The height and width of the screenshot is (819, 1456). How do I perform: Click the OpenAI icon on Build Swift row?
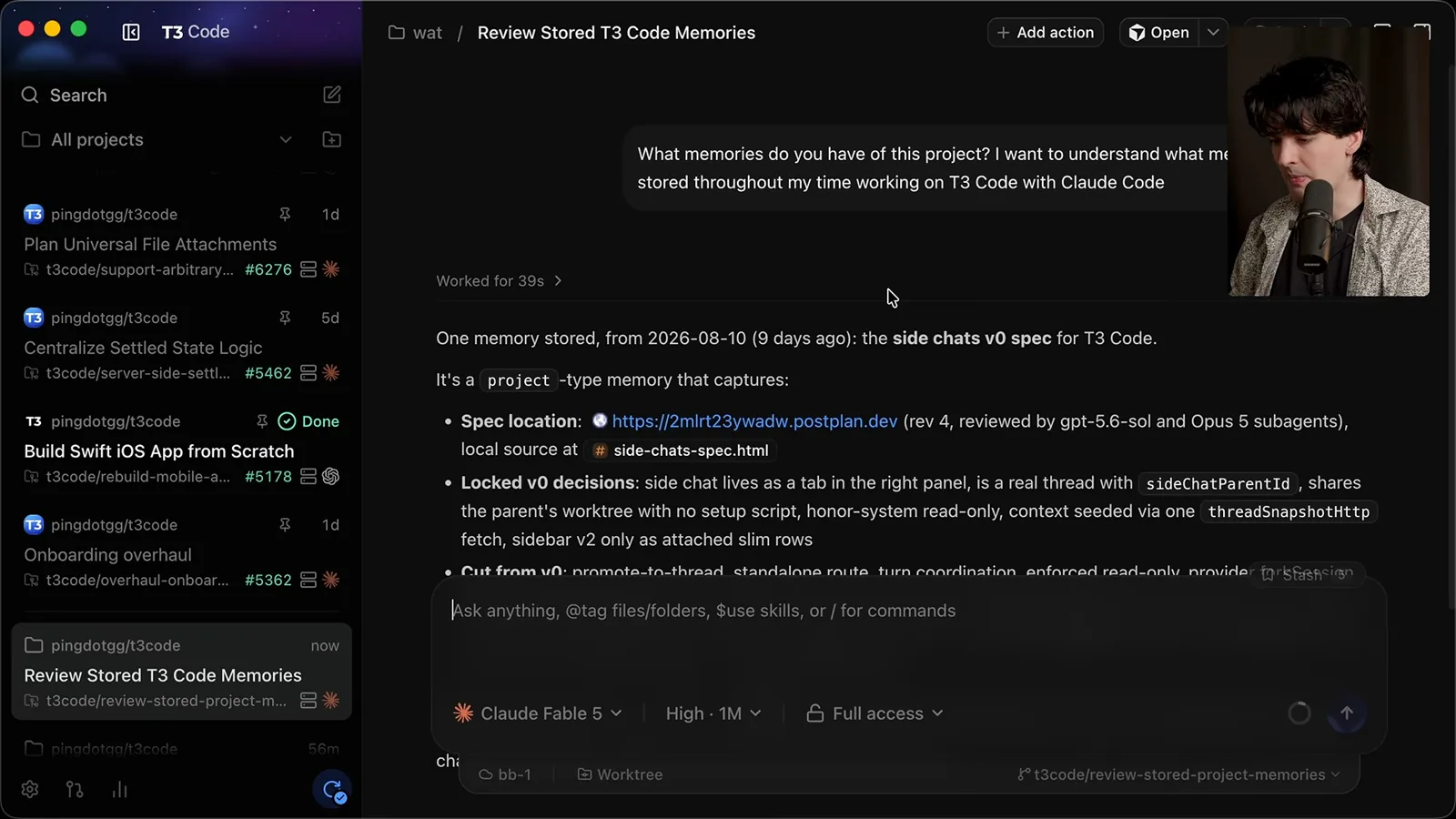331,476
